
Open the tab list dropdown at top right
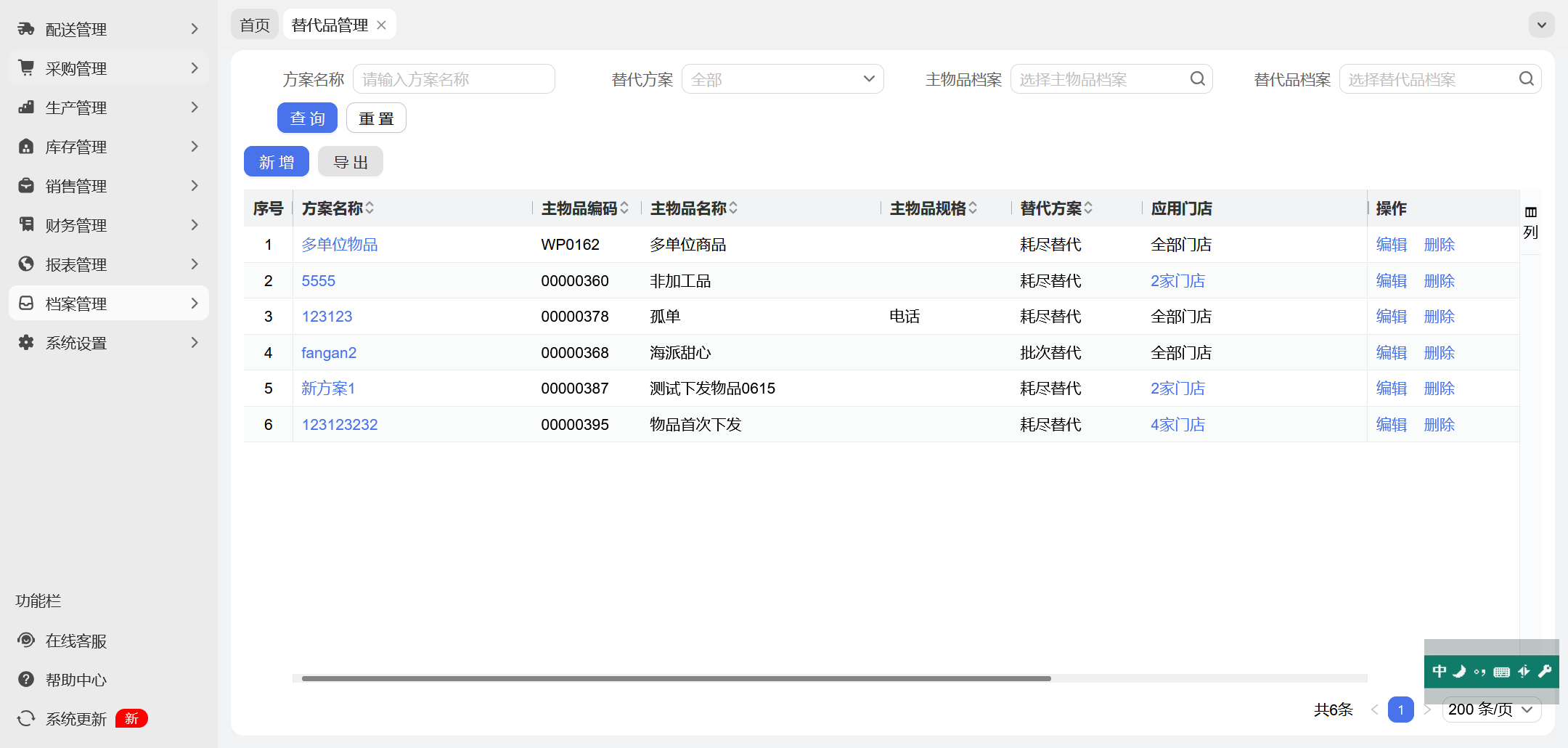(x=1542, y=25)
